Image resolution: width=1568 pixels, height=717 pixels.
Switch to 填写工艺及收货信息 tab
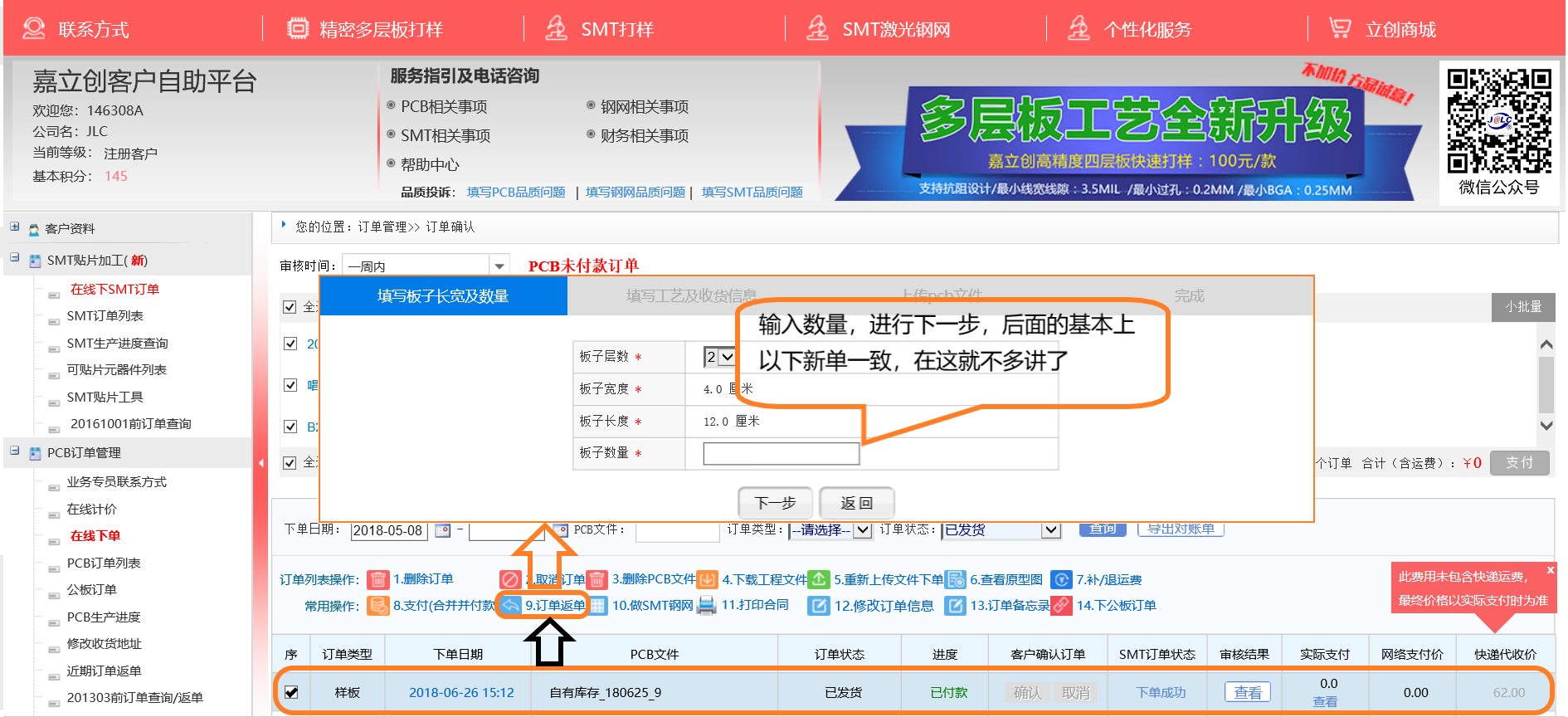click(x=690, y=296)
